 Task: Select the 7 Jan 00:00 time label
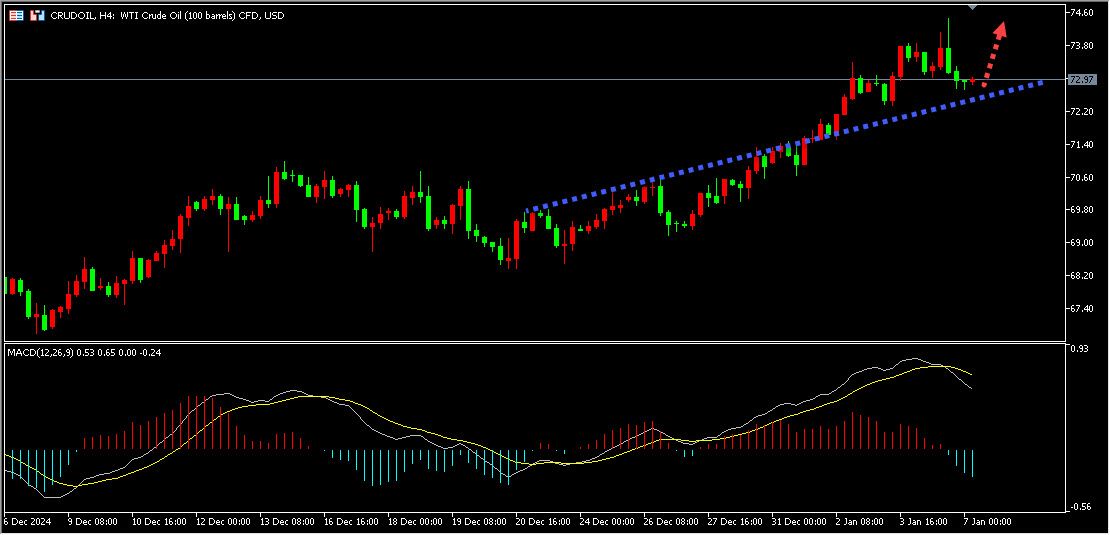pyautogui.click(x=986, y=522)
